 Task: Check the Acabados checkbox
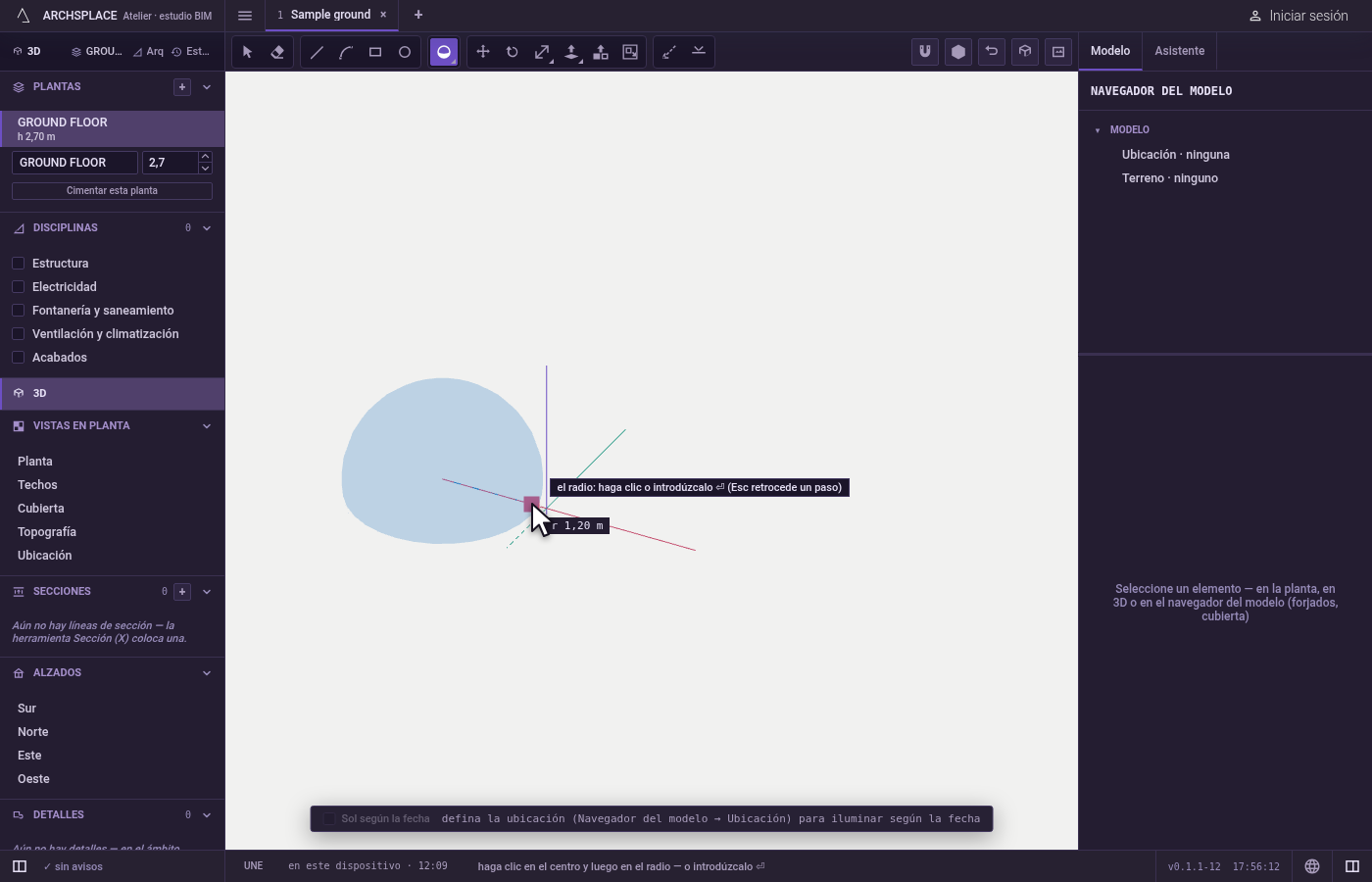(18, 357)
